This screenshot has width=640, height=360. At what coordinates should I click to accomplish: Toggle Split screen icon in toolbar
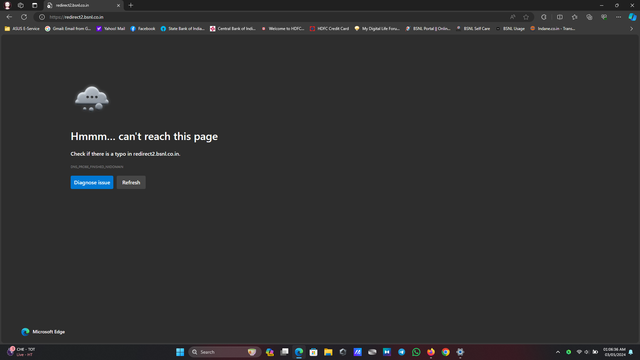(x=560, y=17)
